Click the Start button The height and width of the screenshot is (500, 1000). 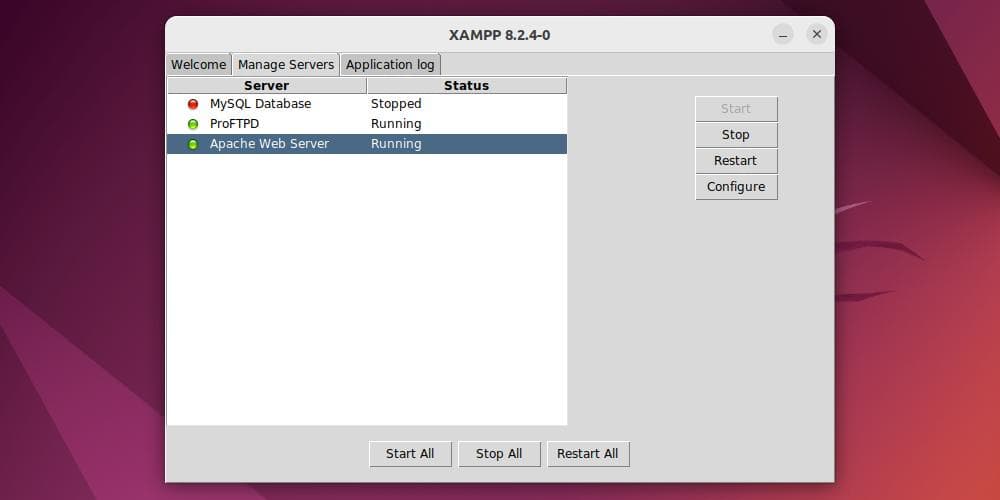[736, 108]
